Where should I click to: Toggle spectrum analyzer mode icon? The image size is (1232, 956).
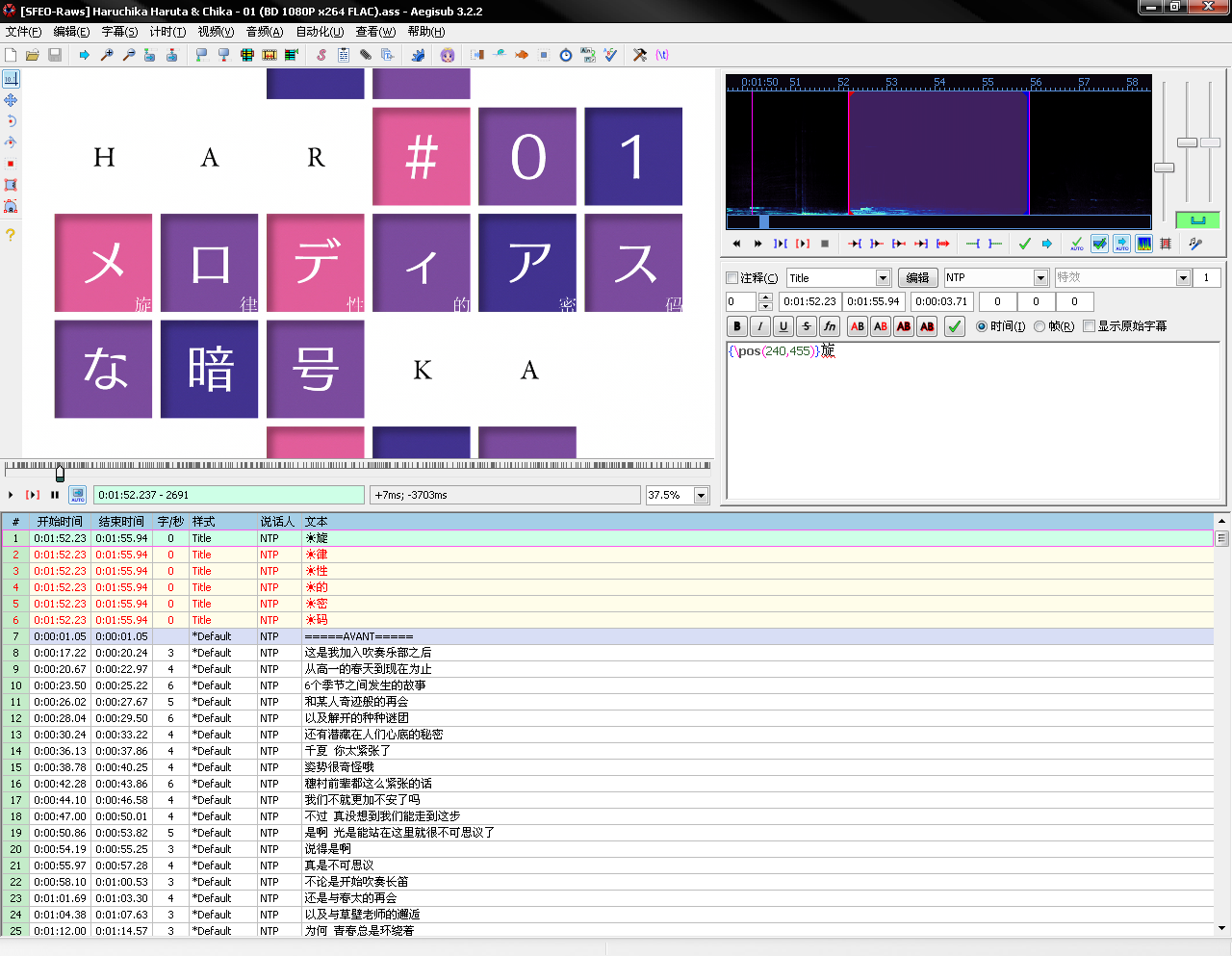[x=1144, y=244]
